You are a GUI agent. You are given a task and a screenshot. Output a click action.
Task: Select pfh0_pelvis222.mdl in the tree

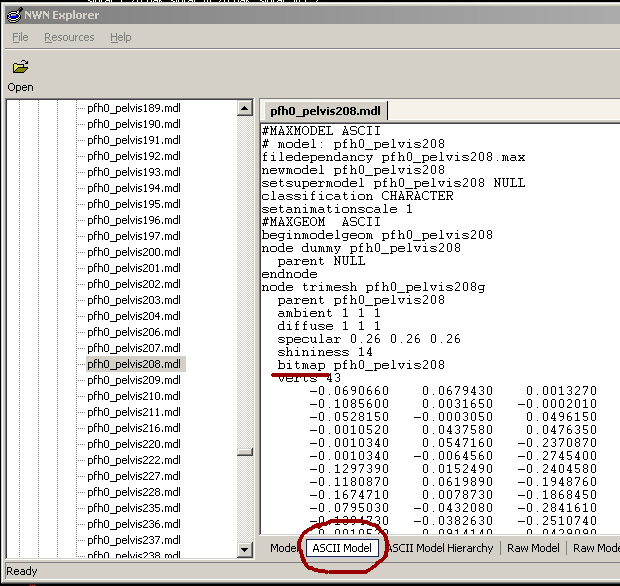(x=134, y=460)
